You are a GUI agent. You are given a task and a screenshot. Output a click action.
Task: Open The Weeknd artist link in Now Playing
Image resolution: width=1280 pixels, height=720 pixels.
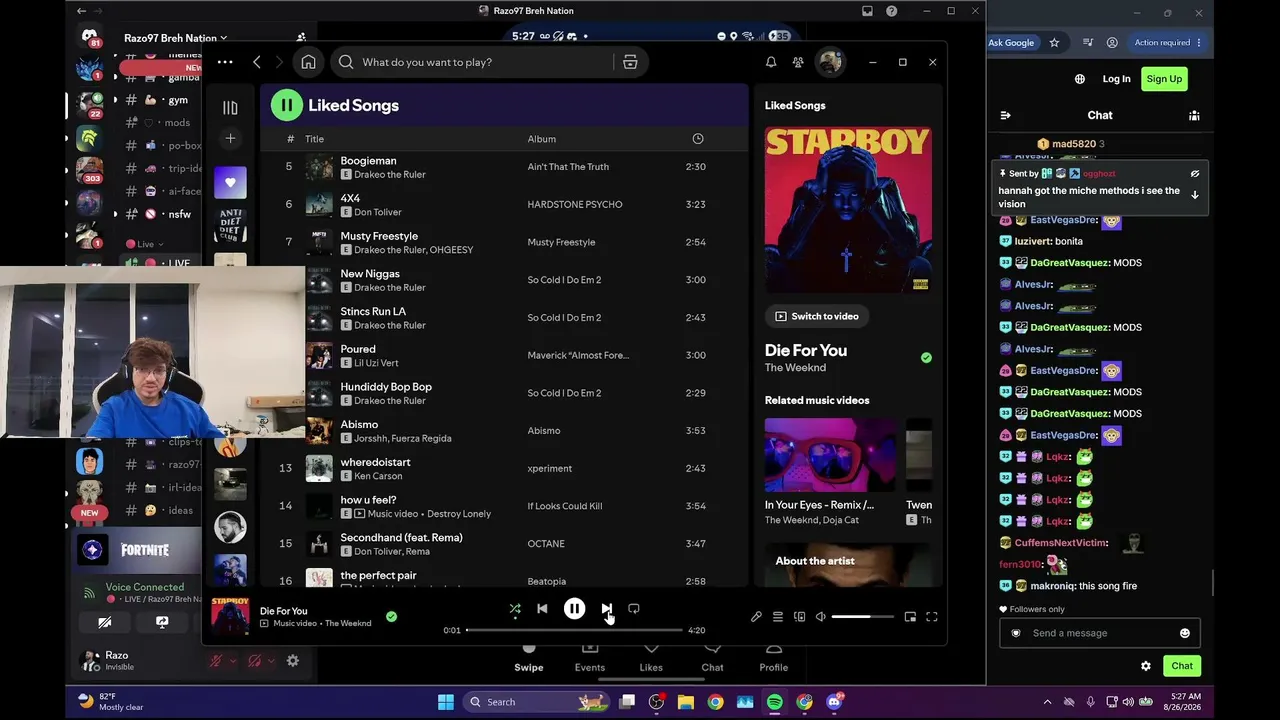coord(795,368)
